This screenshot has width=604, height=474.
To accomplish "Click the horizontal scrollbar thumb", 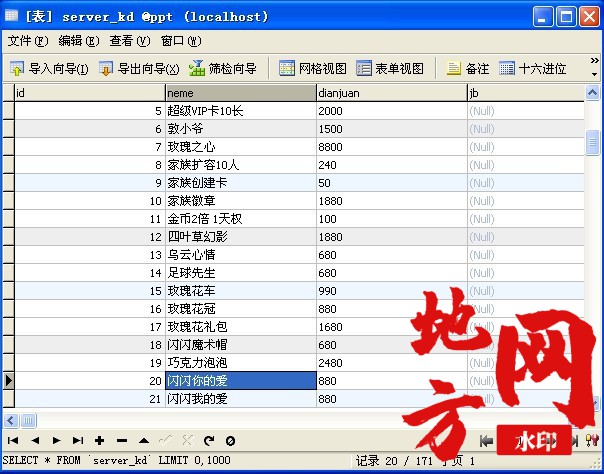I will (x=28, y=420).
